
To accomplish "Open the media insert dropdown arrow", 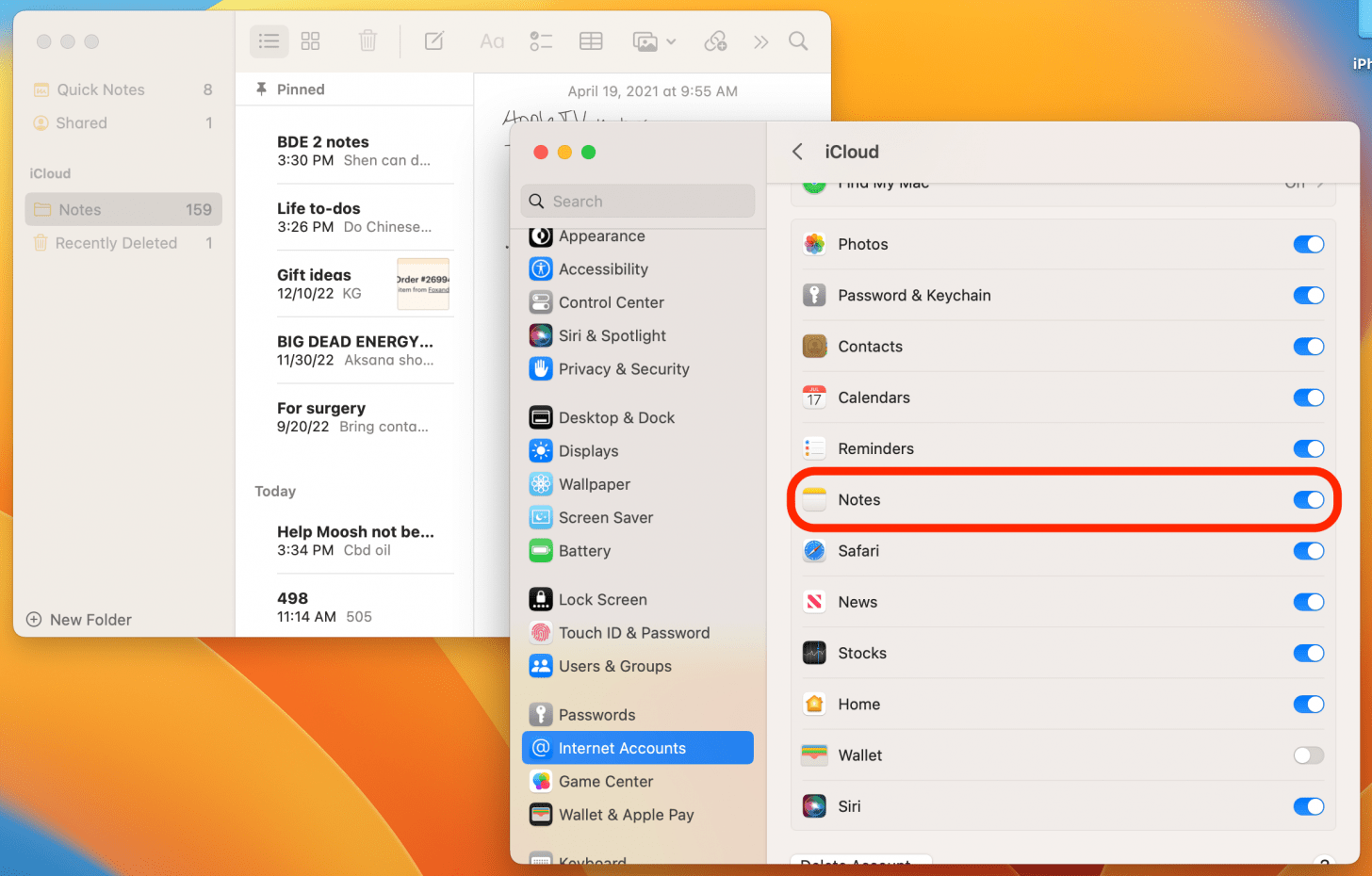I will pyautogui.click(x=671, y=42).
